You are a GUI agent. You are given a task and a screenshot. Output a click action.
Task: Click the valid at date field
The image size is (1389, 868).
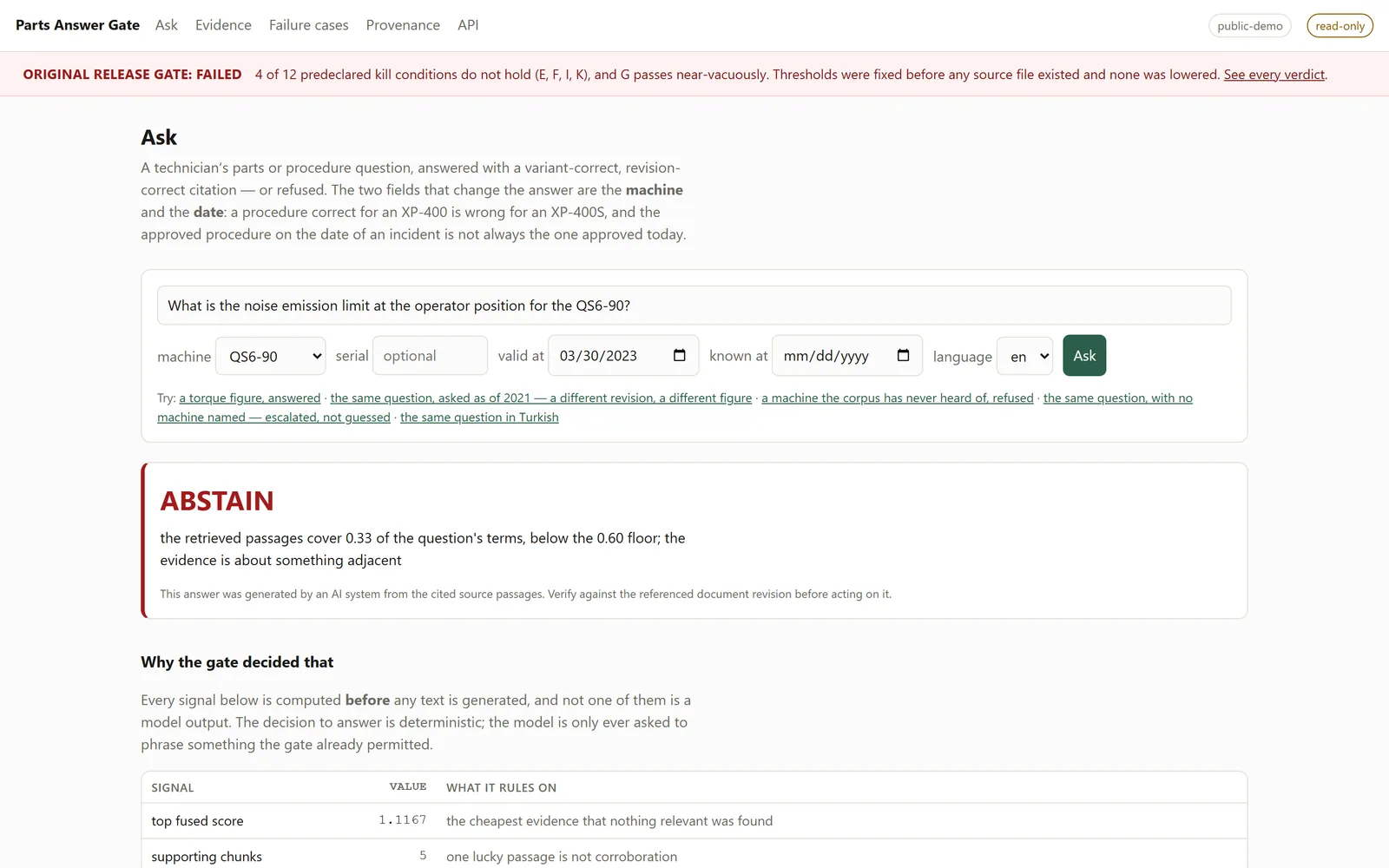[x=623, y=356]
